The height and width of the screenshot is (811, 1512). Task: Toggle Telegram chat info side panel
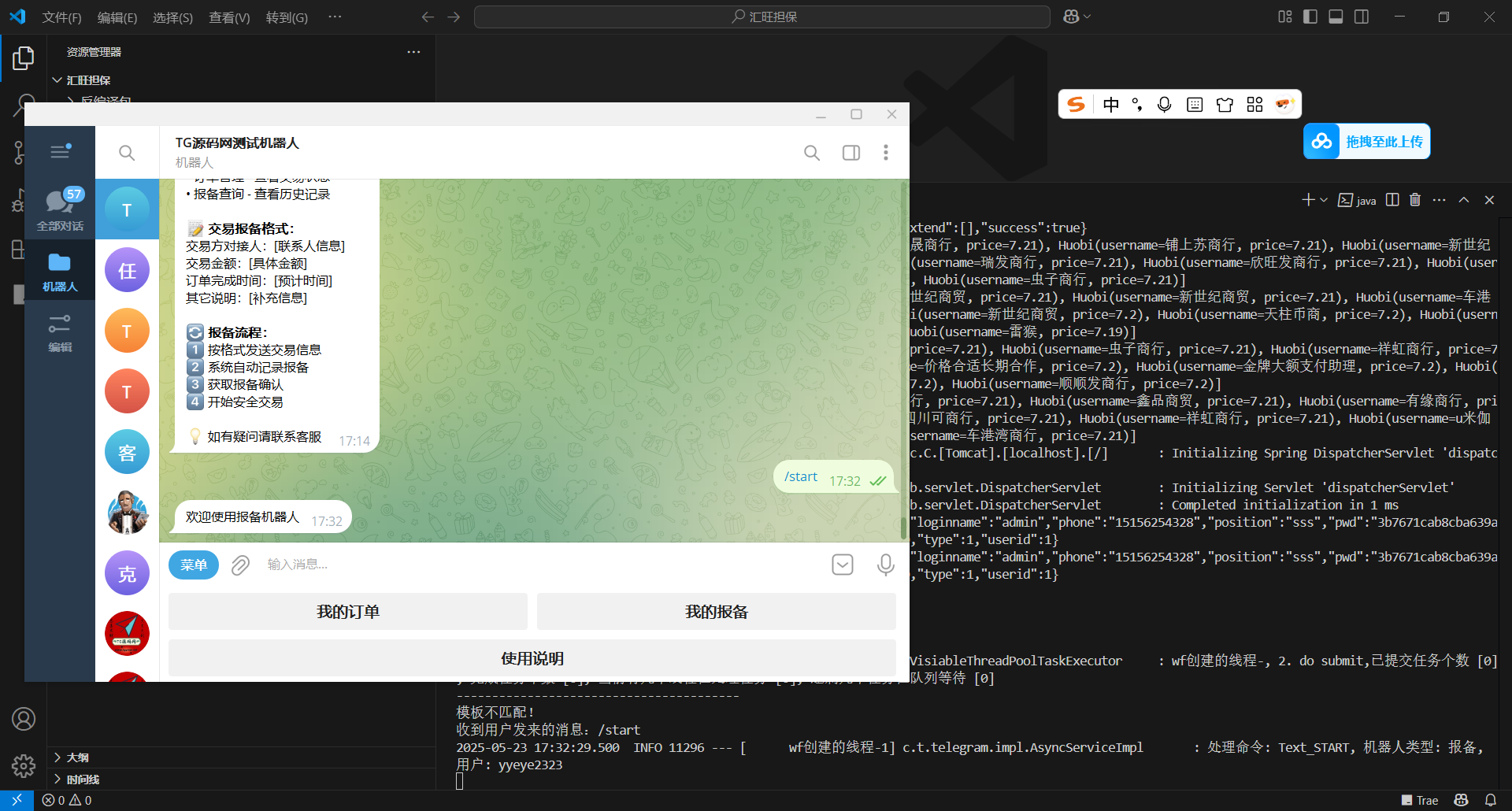[851, 153]
